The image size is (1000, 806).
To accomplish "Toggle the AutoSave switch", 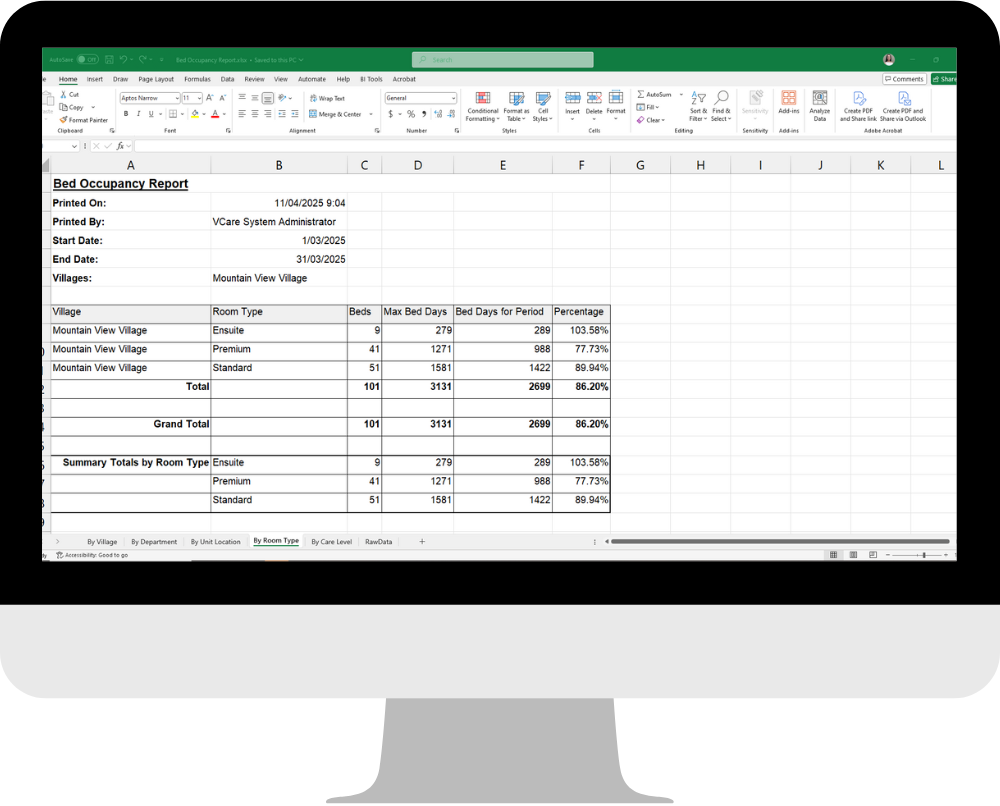I will (x=88, y=59).
